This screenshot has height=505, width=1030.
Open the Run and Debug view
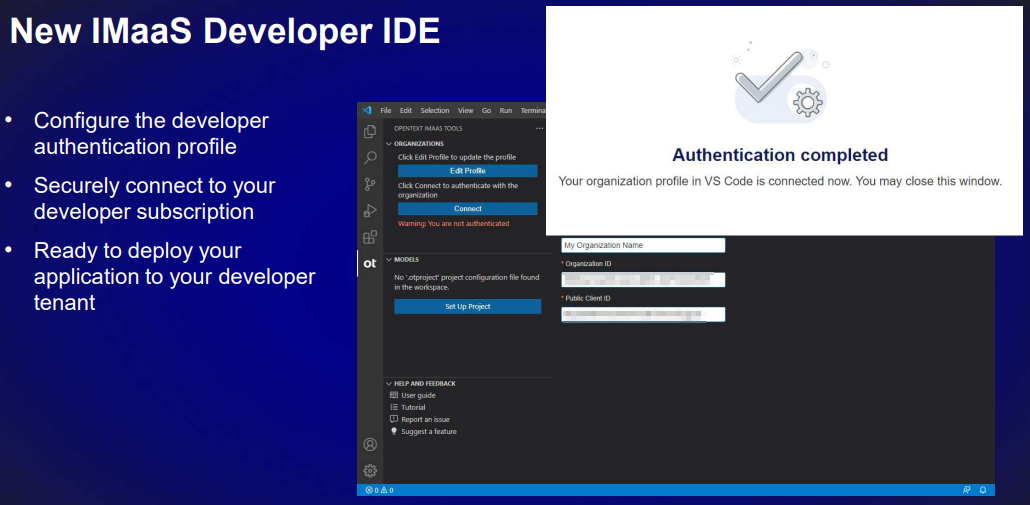(370, 210)
